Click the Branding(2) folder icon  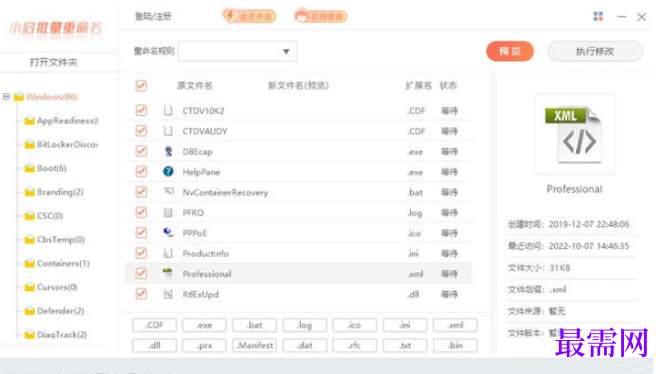click(30, 192)
